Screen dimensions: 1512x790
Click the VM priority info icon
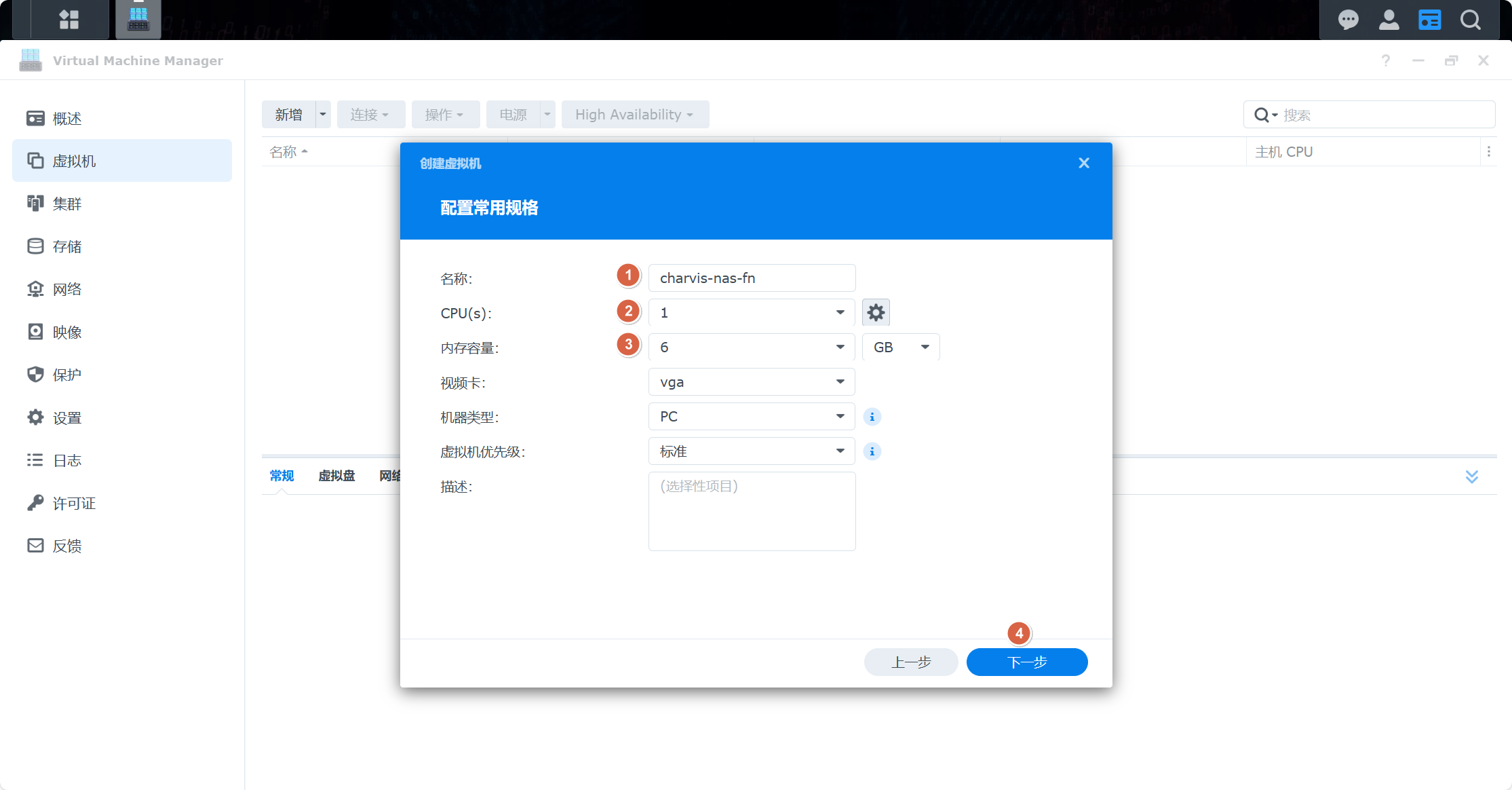pos(872,451)
